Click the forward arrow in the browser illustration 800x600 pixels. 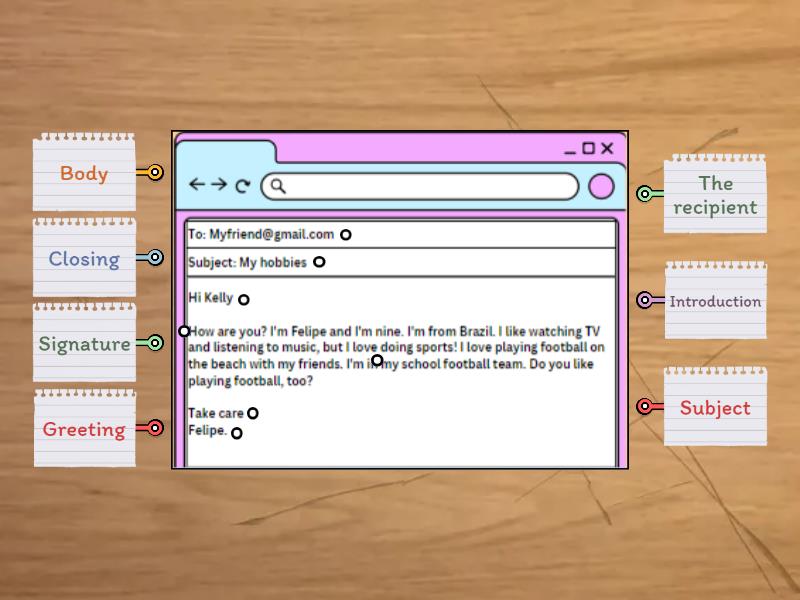pyautogui.click(x=219, y=185)
